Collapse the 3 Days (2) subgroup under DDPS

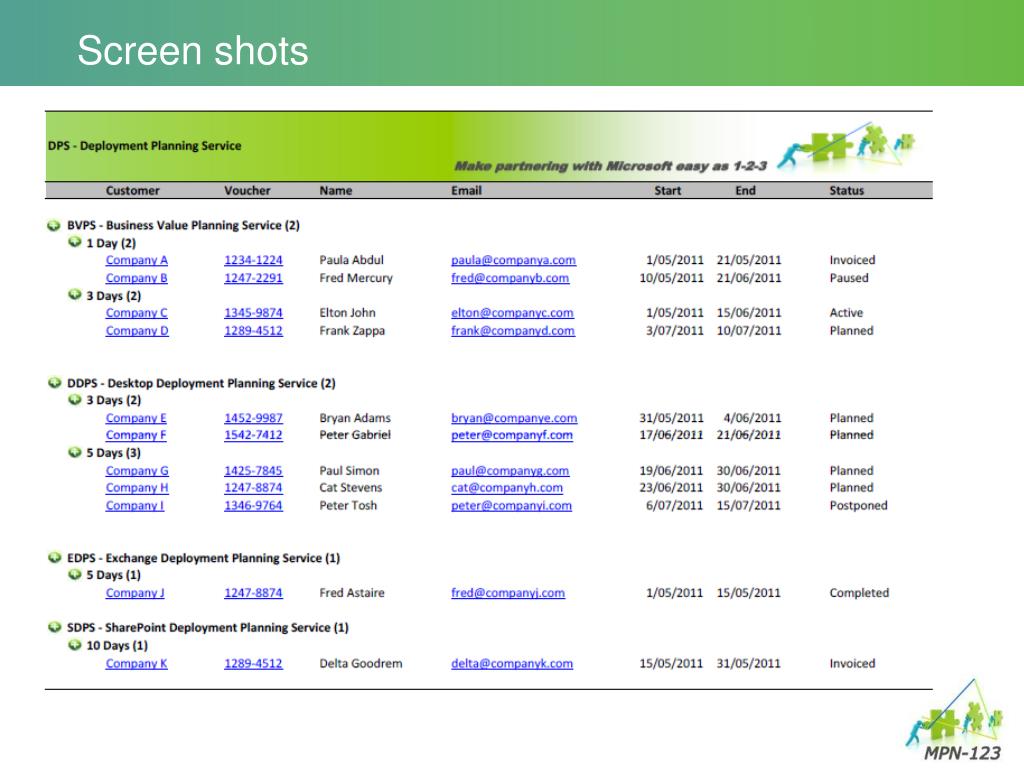74,400
